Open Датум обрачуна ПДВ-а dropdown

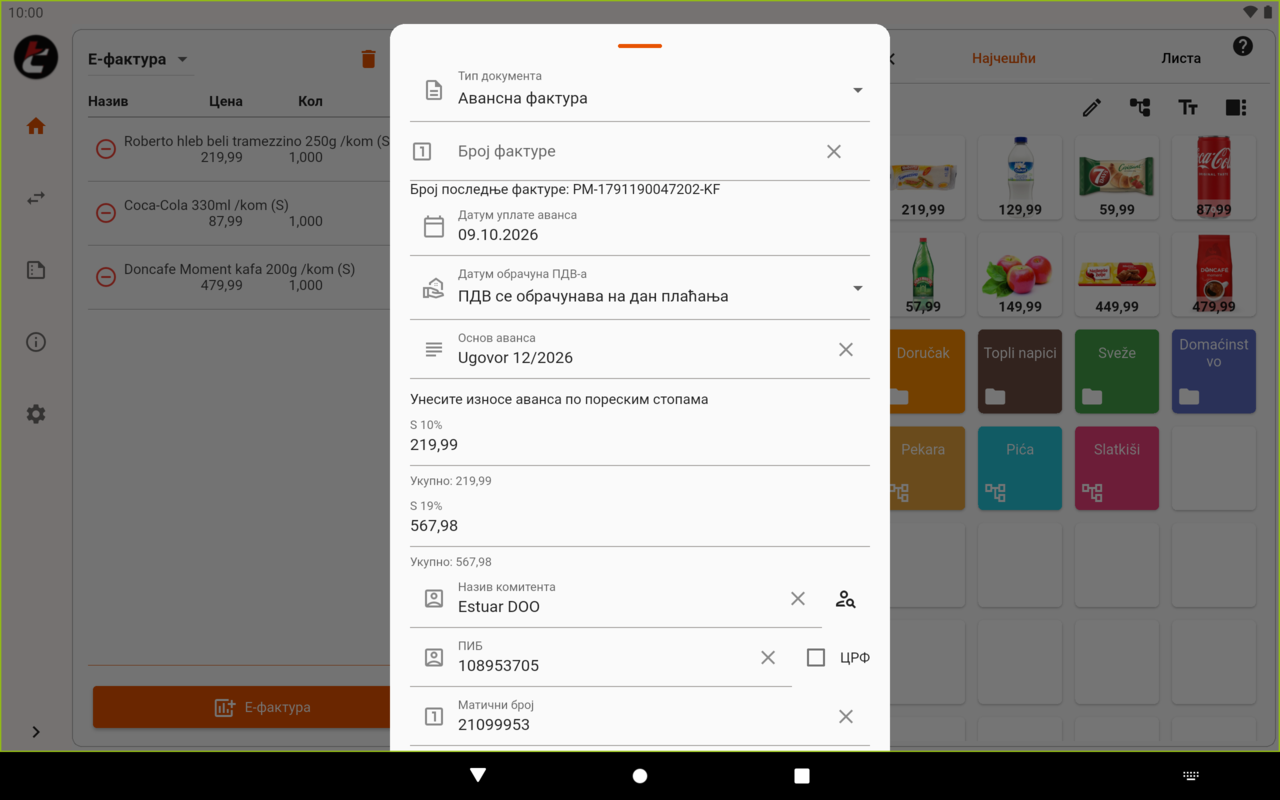coord(640,288)
